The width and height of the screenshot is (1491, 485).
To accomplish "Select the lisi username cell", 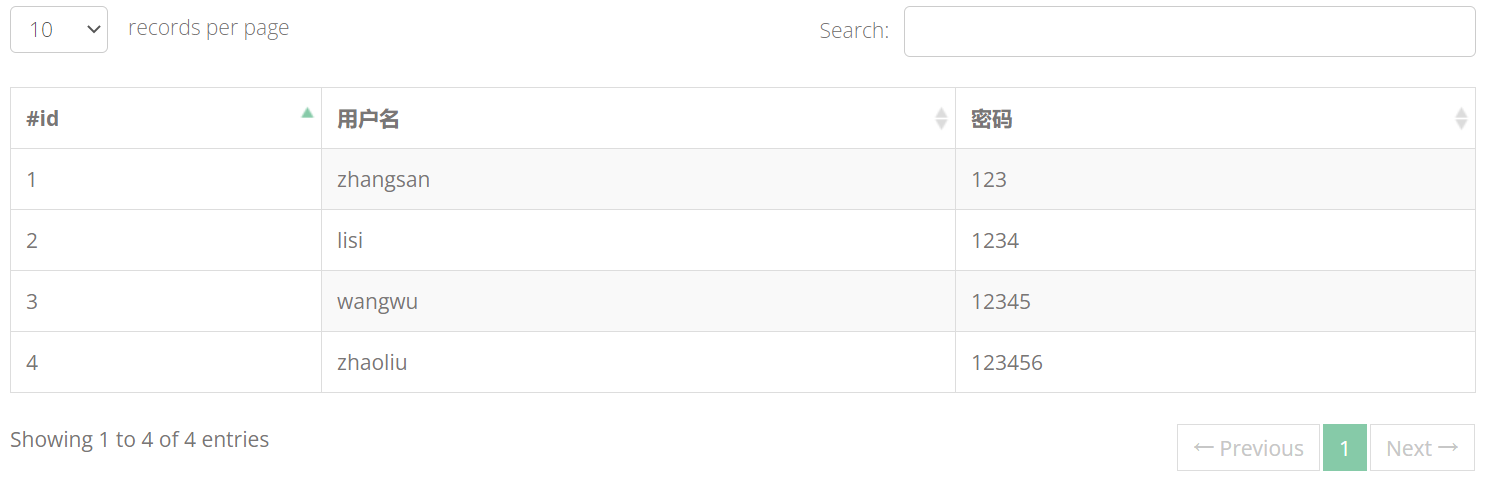I will coord(638,241).
